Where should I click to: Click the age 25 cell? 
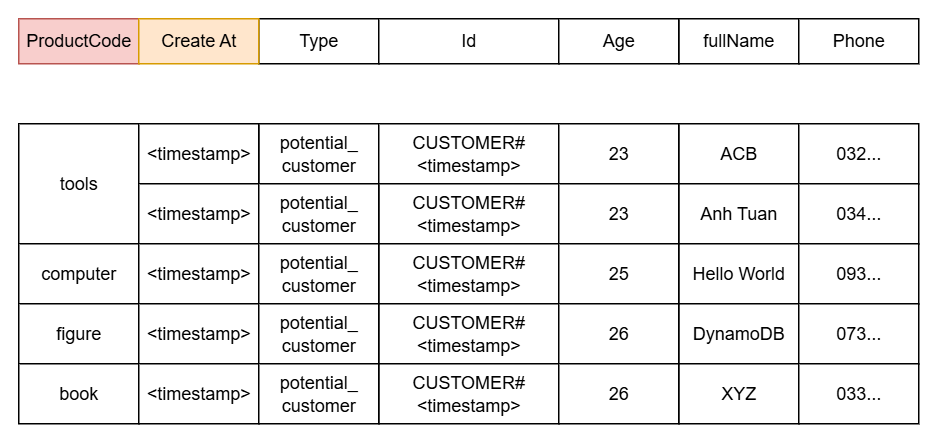click(x=619, y=274)
